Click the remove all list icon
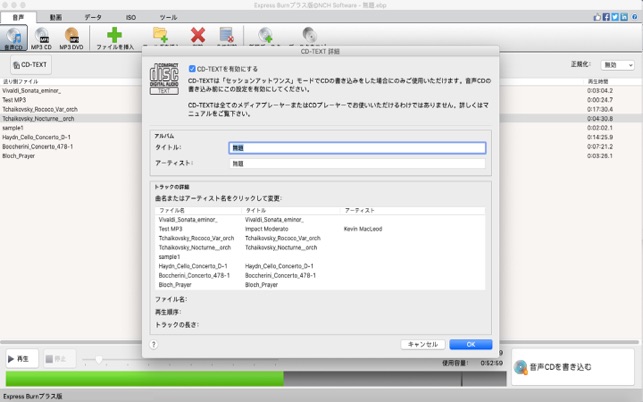643x402 pixels. coord(226,35)
